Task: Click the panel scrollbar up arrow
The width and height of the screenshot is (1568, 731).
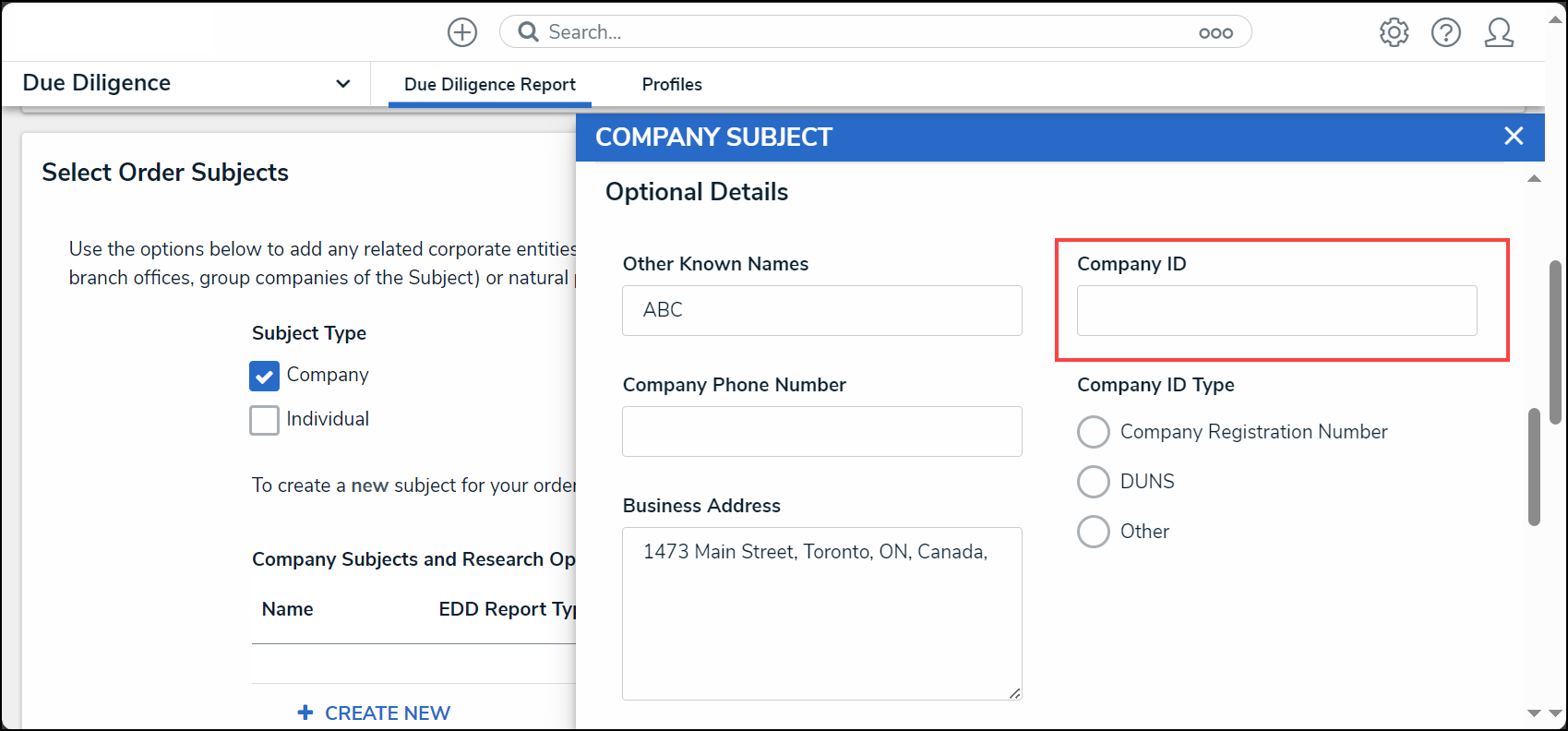Action: click(1534, 178)
